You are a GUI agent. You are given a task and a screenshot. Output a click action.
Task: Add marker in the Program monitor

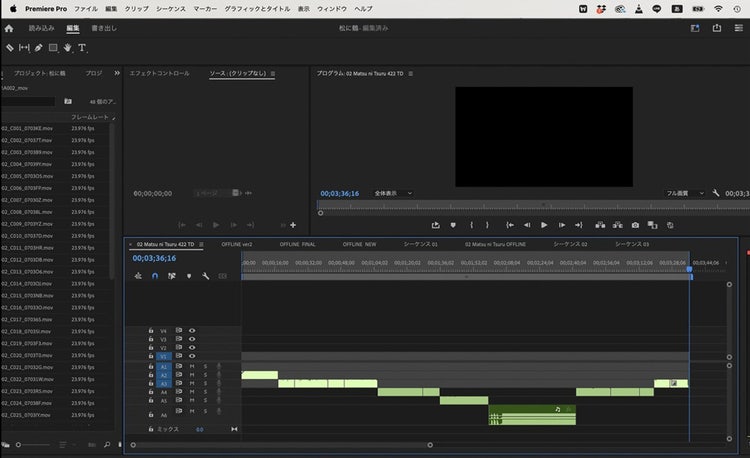tap(453, 225)
